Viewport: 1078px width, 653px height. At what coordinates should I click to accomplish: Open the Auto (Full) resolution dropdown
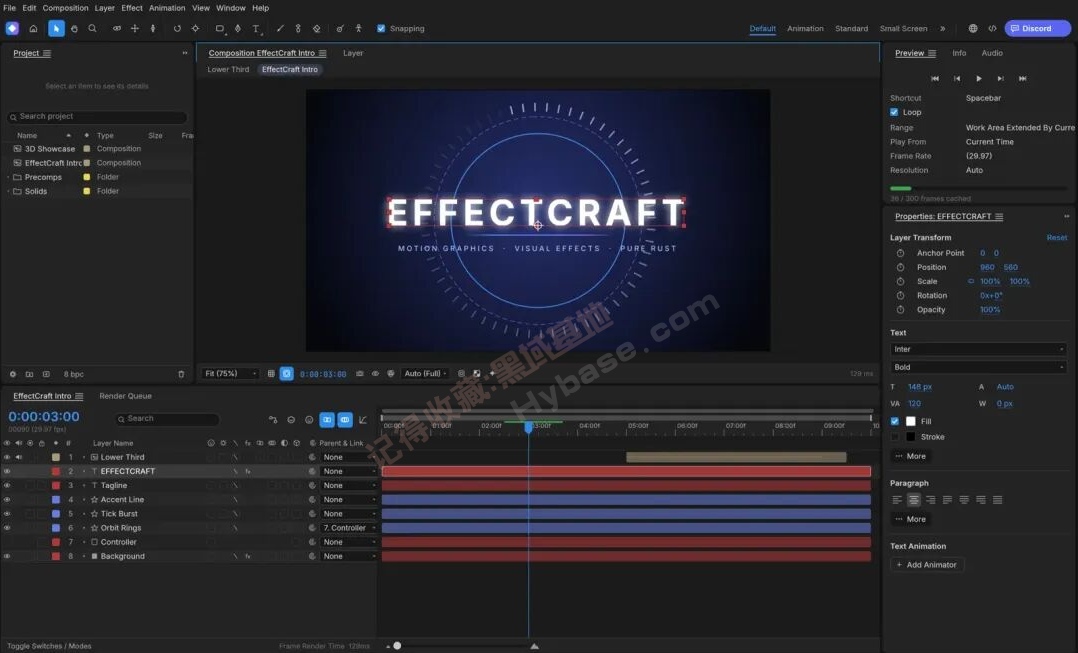click(x=425, y=374)
